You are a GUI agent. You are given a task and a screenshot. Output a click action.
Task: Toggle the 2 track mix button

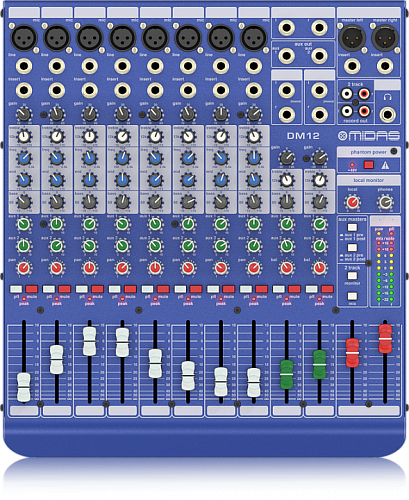click(352, 296)
